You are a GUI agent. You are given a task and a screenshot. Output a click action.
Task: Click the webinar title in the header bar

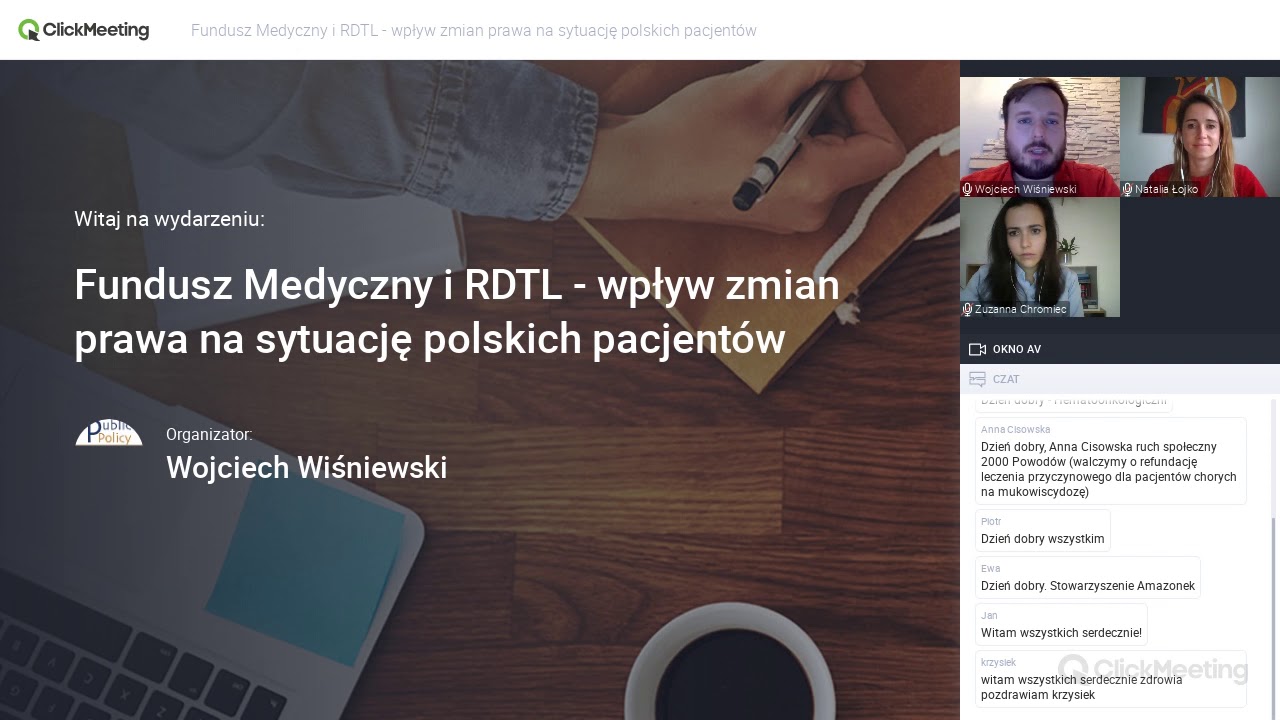click(474, 31)
